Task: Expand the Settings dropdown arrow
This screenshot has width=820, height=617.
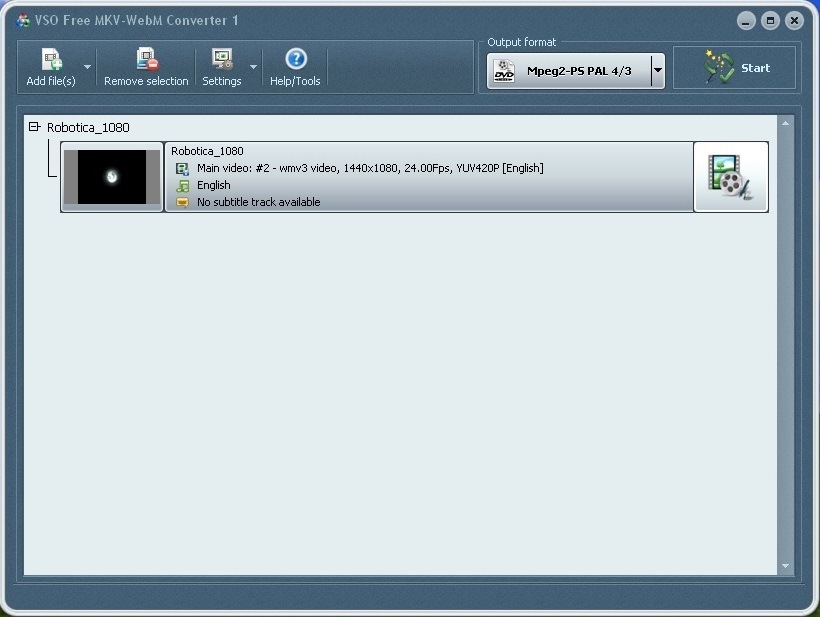Action: (x=254, y=67)
